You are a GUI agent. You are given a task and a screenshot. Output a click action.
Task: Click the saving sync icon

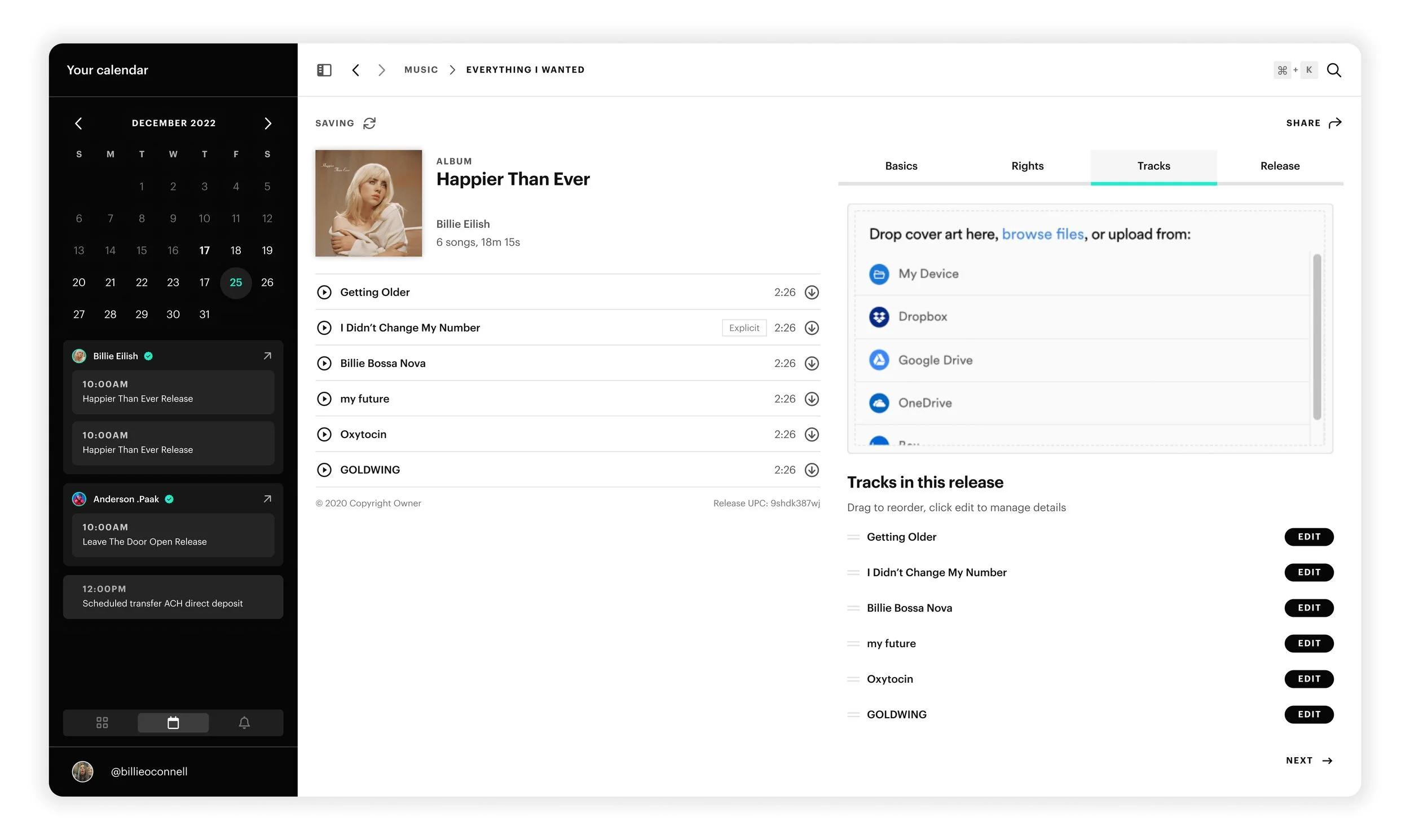pos(369,123)
